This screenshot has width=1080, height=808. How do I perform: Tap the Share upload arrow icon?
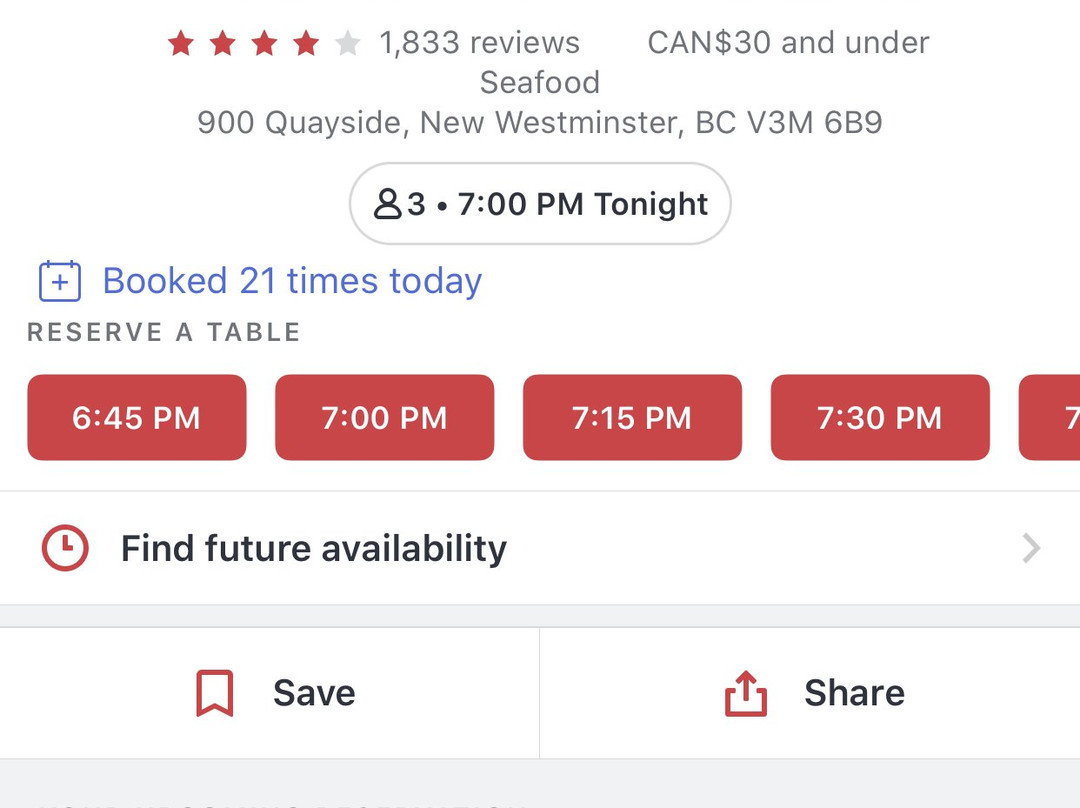746,693
